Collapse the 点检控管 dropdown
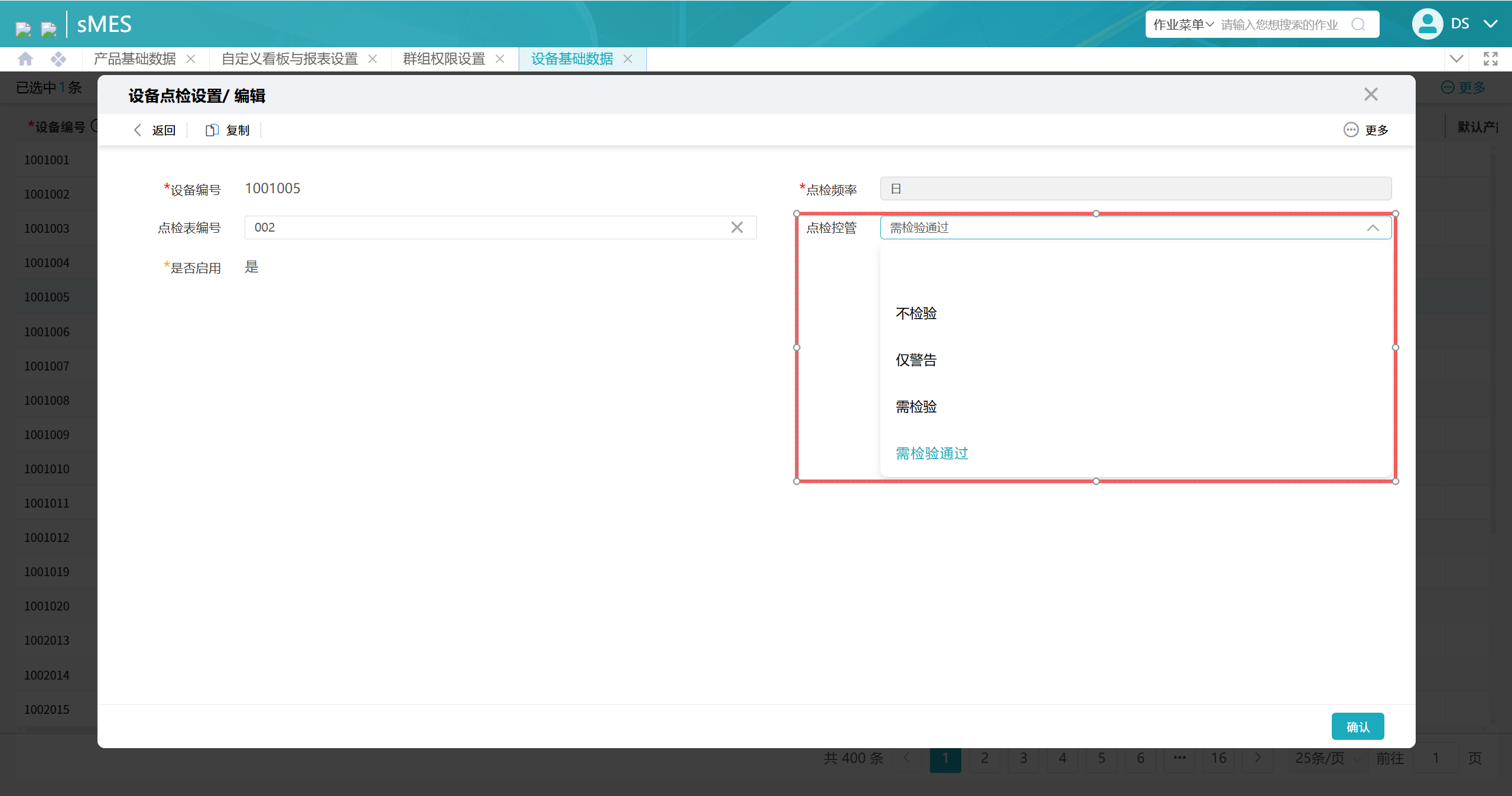Image resolution: width=1512 pixels, height=796 pixels. (x=1373, y=228)
